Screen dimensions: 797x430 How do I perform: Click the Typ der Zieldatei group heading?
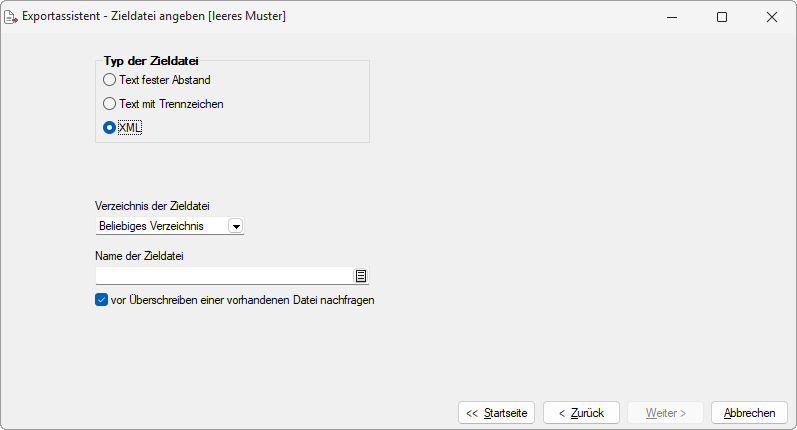(x=151, y=61)
